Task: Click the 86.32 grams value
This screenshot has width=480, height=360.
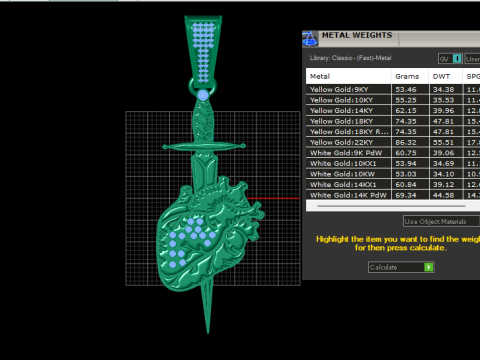Action: [406, 142]
